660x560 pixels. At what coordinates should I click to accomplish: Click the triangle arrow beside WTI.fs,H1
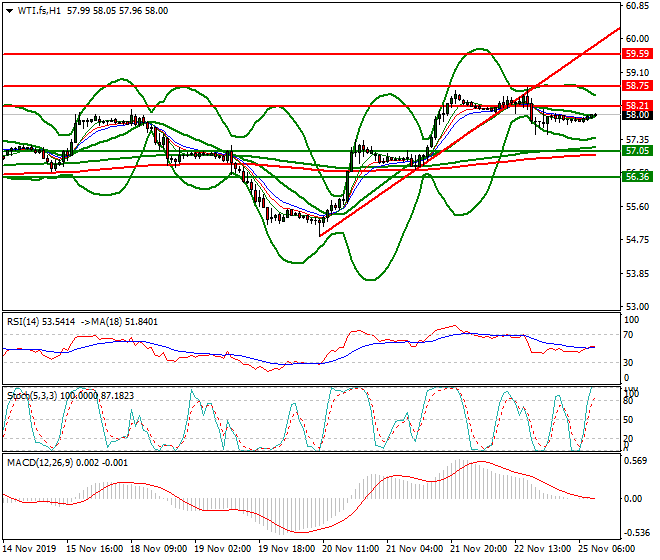pyautogui.click(x=8, y=10)
